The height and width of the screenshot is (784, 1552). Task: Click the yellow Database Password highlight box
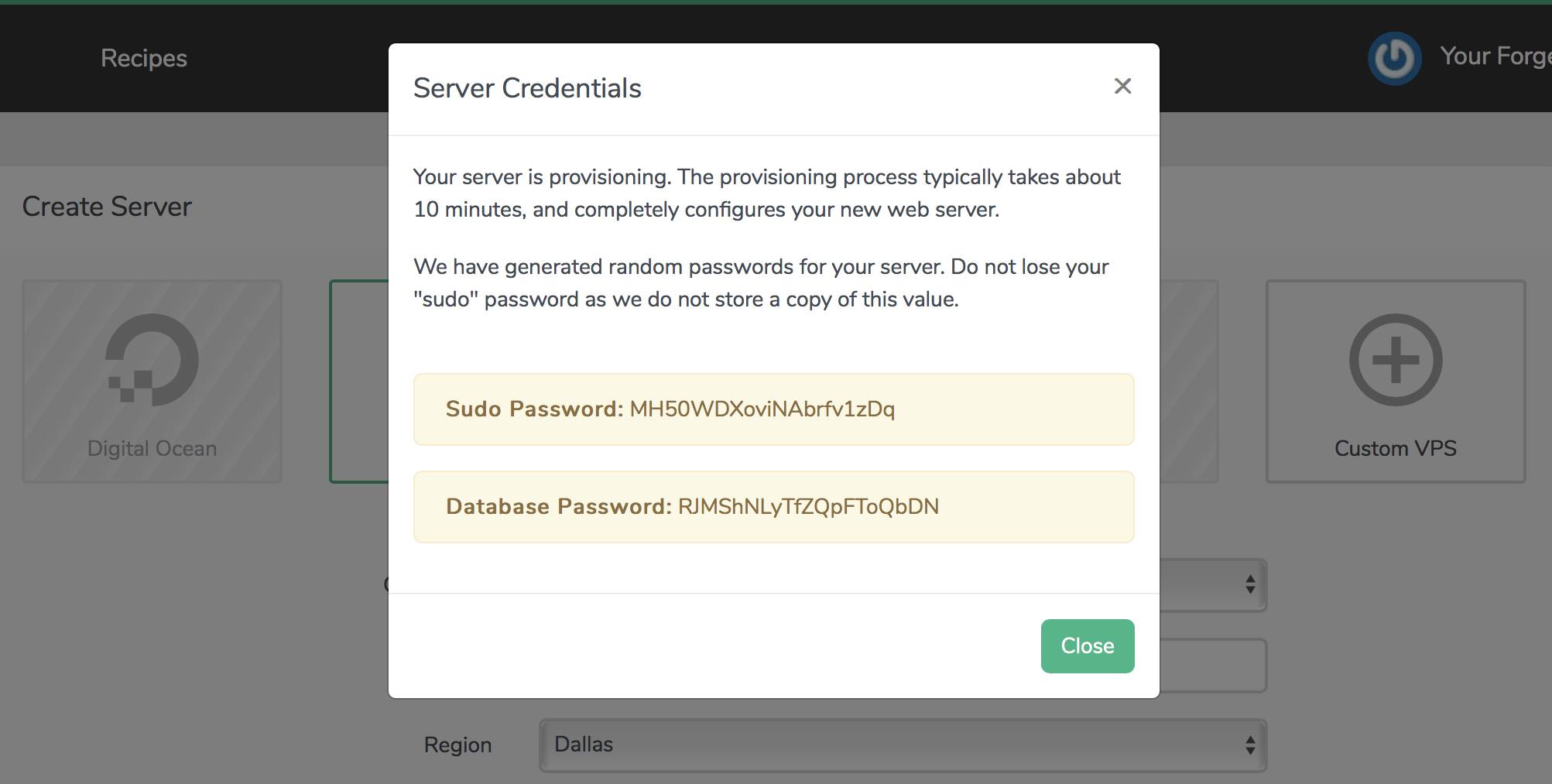[773, 506]
